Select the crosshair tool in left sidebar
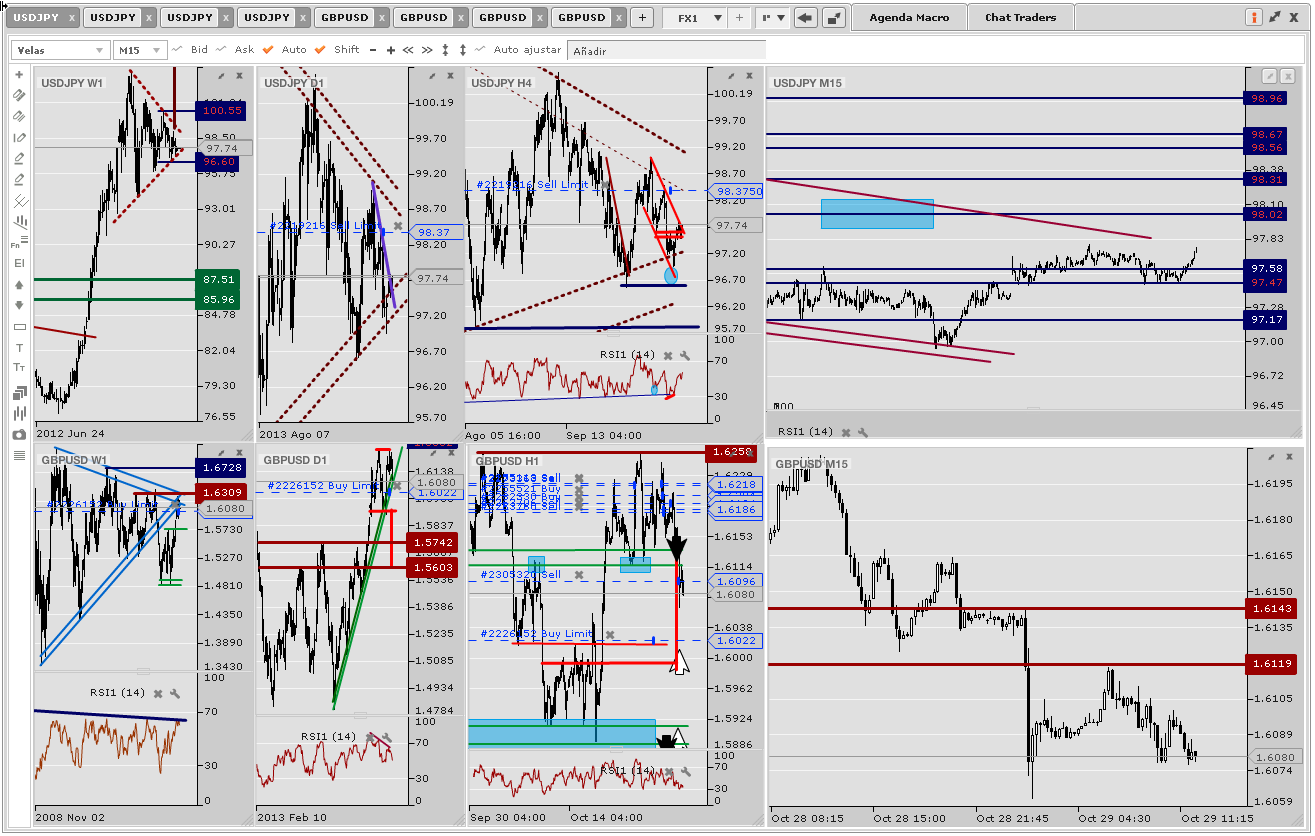The height and width of the screenshot is (836, 1315). pos(19,75)
